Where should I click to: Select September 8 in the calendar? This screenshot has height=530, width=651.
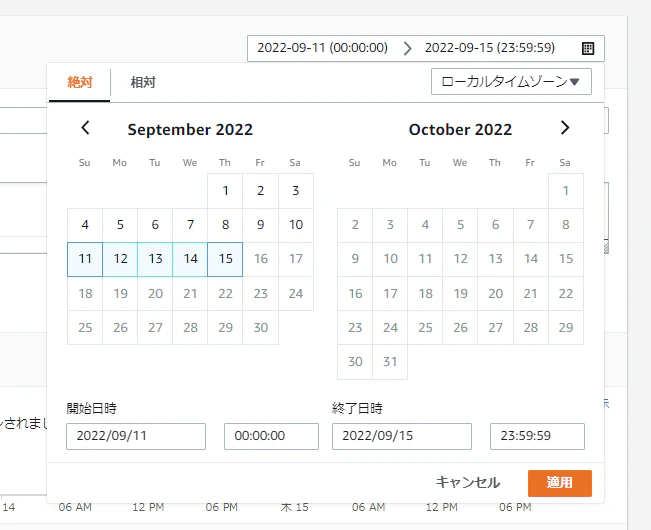click(225, 225)
